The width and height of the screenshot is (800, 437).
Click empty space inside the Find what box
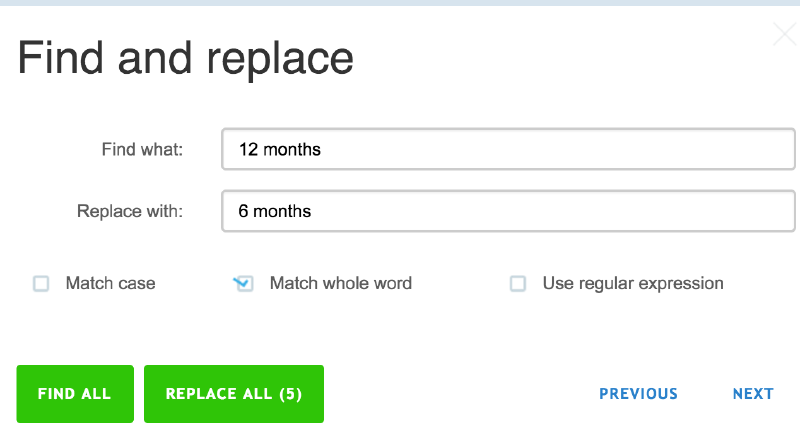600,150
